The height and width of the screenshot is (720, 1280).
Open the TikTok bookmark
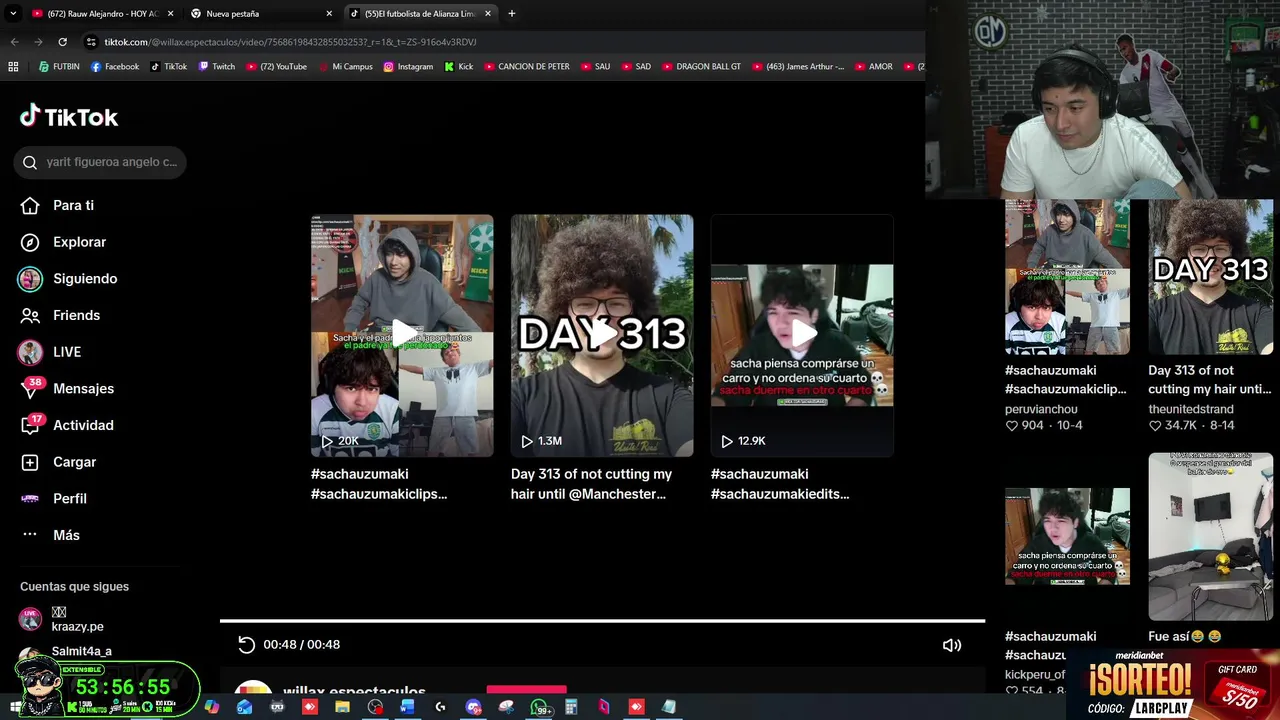[x=169, y=67]
